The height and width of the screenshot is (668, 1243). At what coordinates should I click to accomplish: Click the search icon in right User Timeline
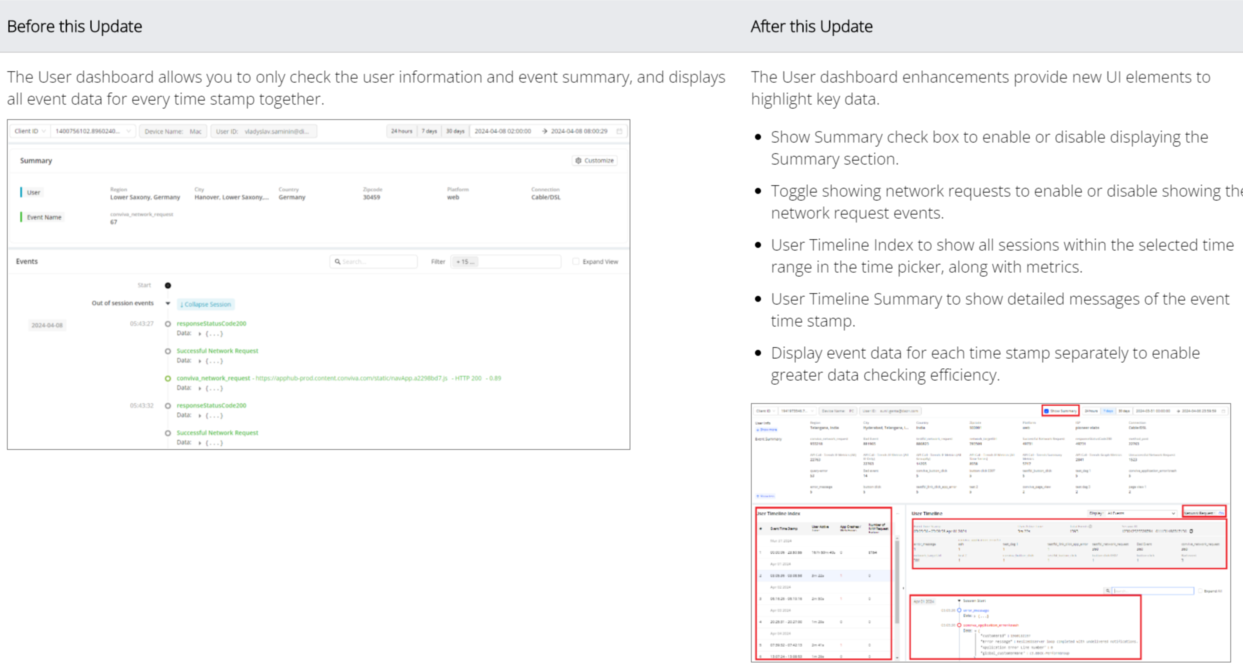(1108, 591)
